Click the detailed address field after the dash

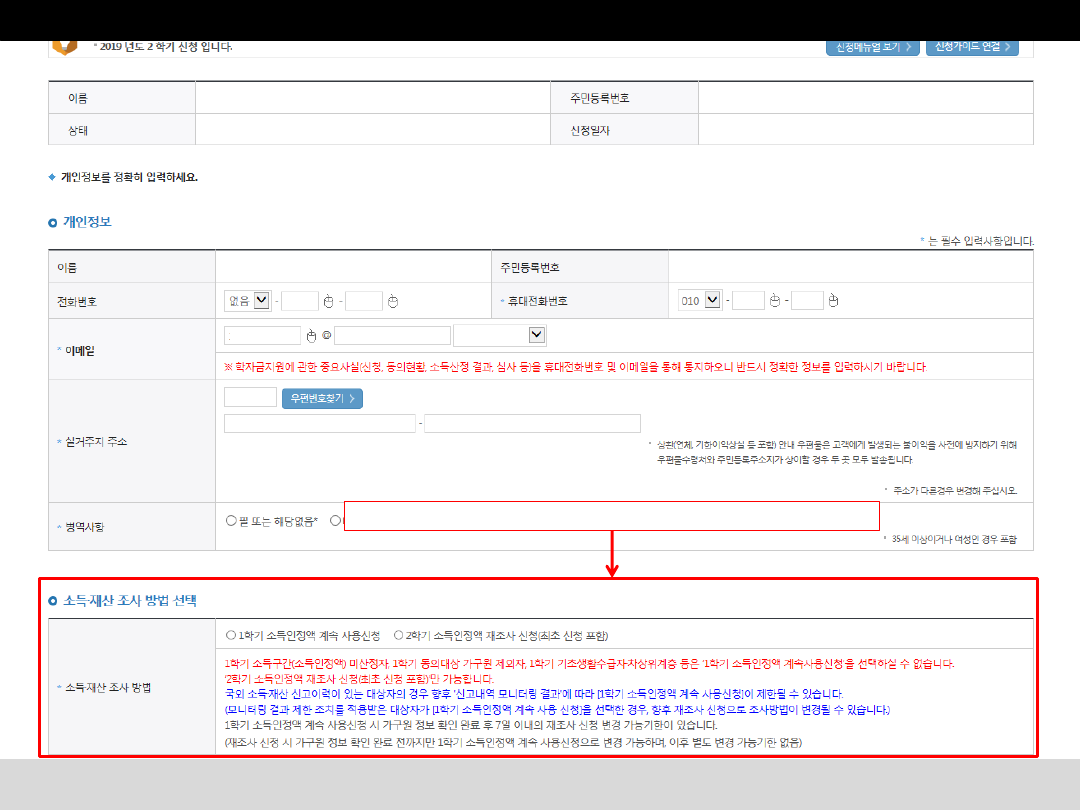click(x=532, y=423)
